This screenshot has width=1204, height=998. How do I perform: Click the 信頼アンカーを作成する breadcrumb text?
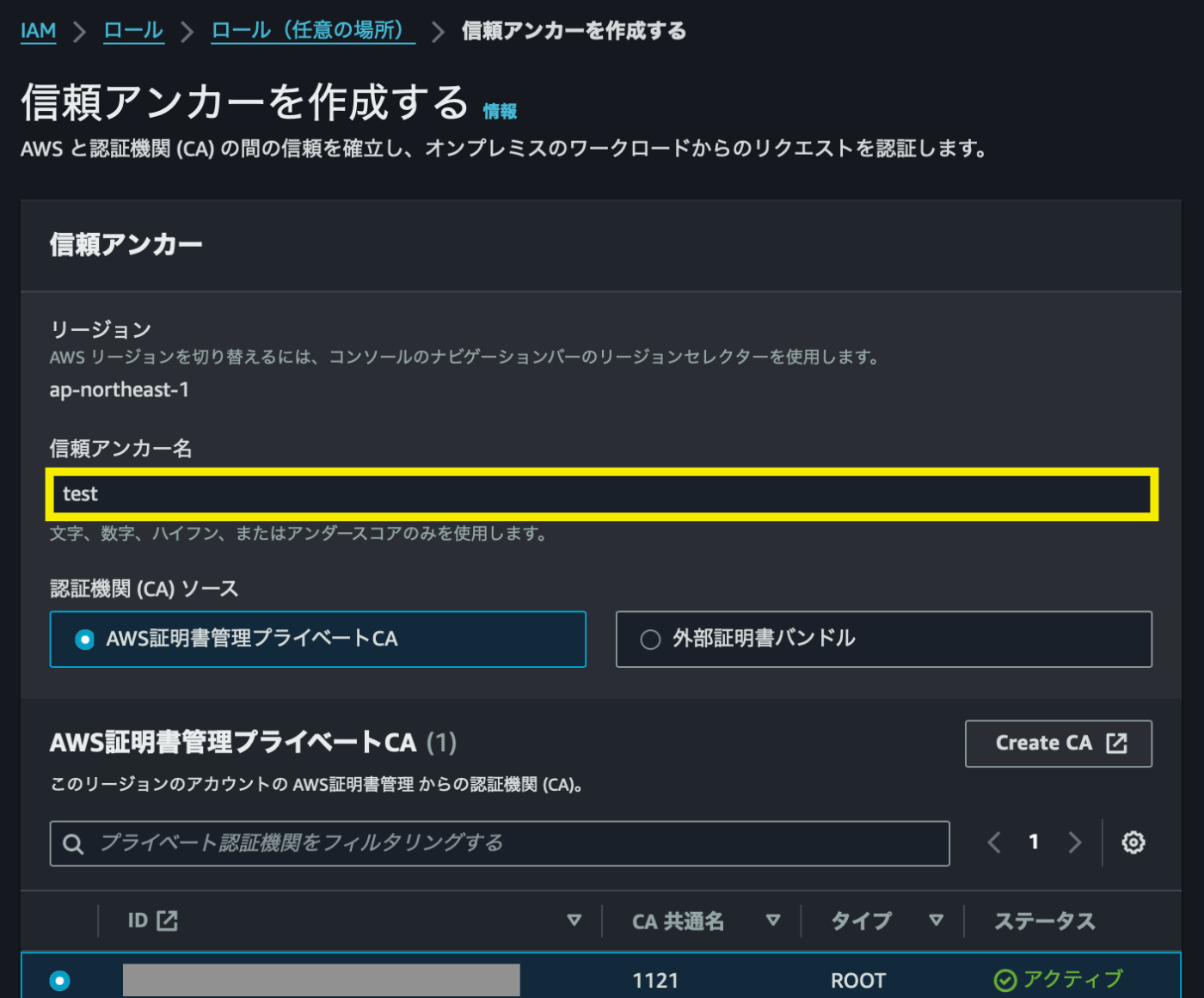pos(574,31)
